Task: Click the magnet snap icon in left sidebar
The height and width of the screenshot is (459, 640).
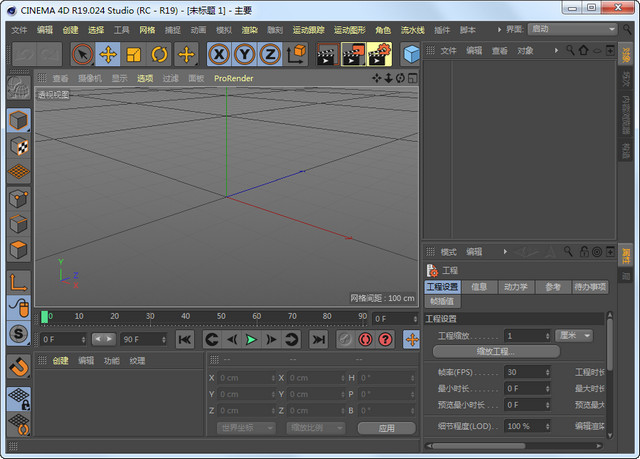Action: (18, 366)
